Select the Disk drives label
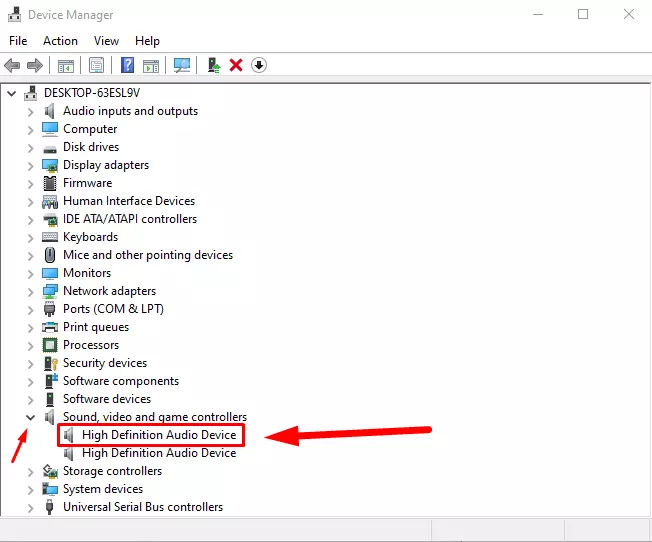Viewport: 652px width, 542px height. pyautogui.click(x=91, y=147)
